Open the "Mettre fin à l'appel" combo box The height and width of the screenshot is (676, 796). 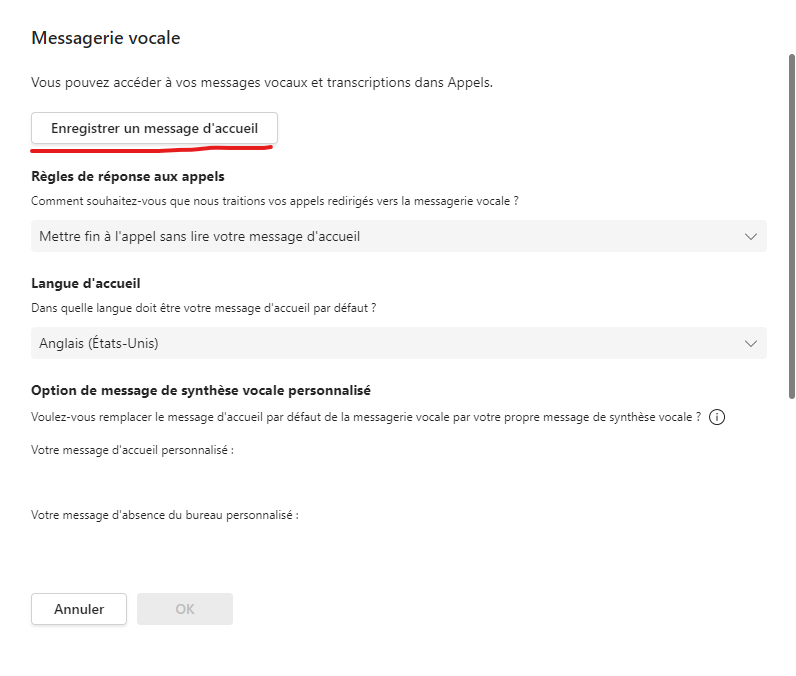pos(398,236)
